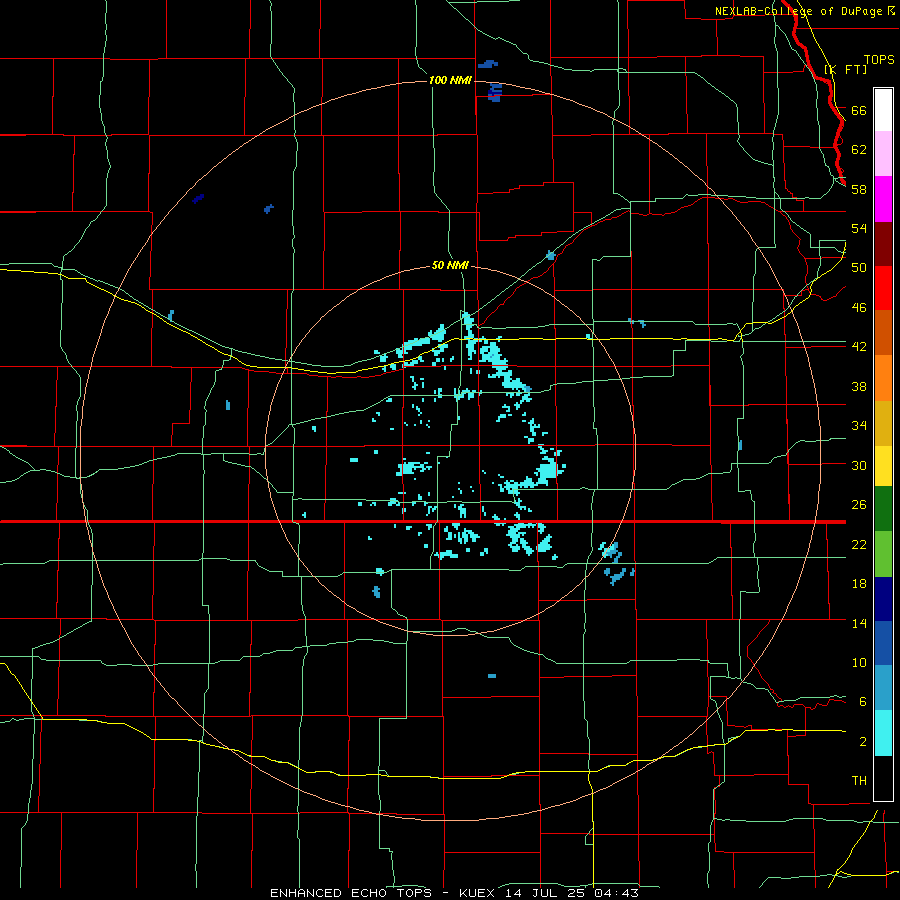Click the dark green legend swatch
Screen dimensions: 900x900
coord(883,509)
